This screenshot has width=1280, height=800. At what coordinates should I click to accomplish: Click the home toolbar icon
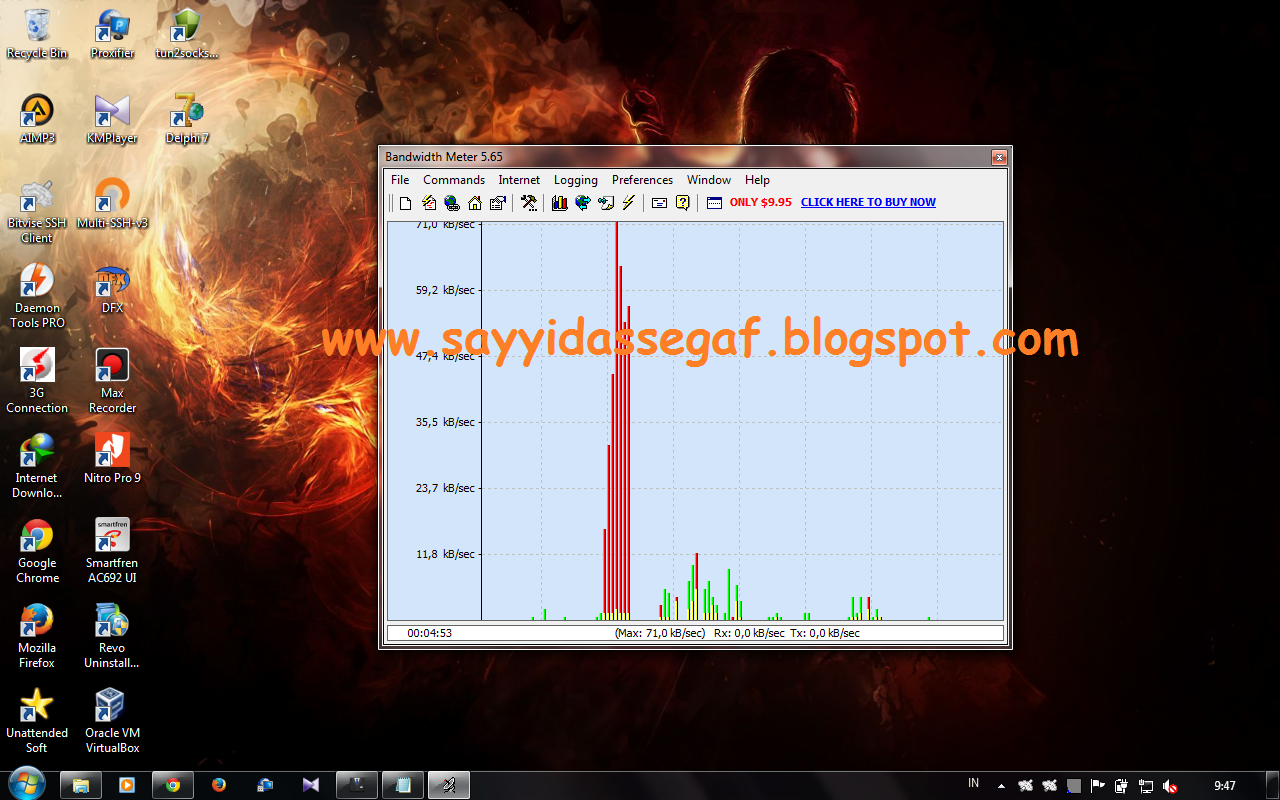point(474,202)
